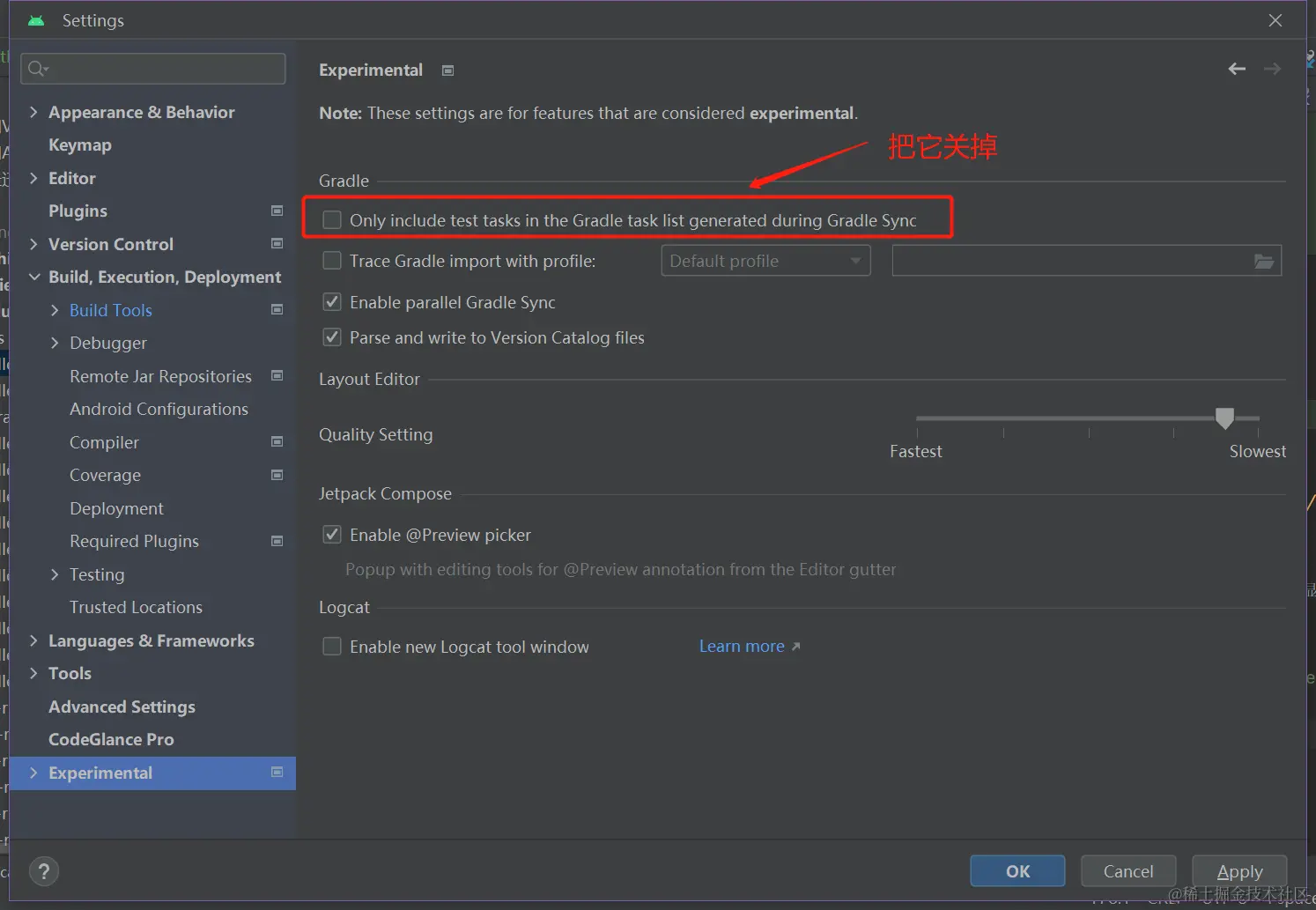Viewport: 1316px width, 910px height.
Task: Open CodeGlance Pro settings
Action: [111, 740]
